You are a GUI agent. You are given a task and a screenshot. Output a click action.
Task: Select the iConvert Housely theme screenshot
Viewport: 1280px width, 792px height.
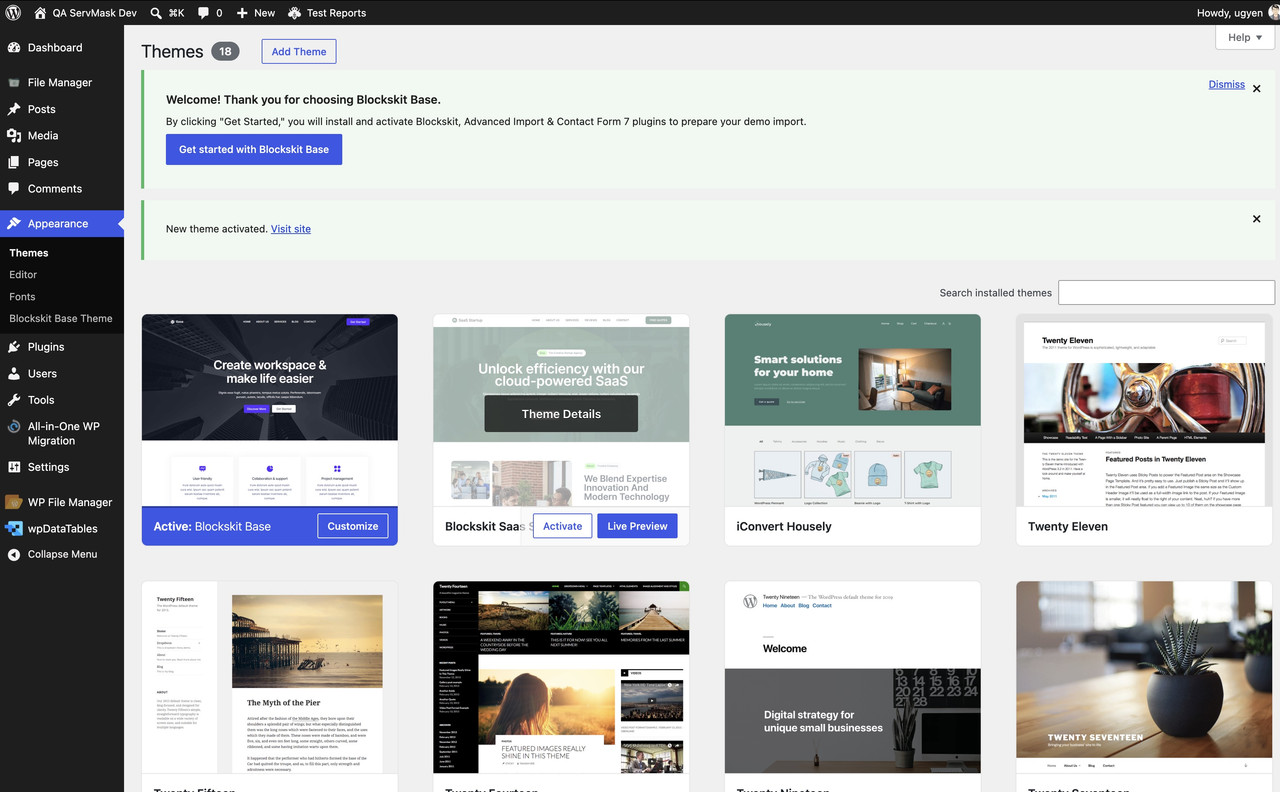[x=853, y=410]
